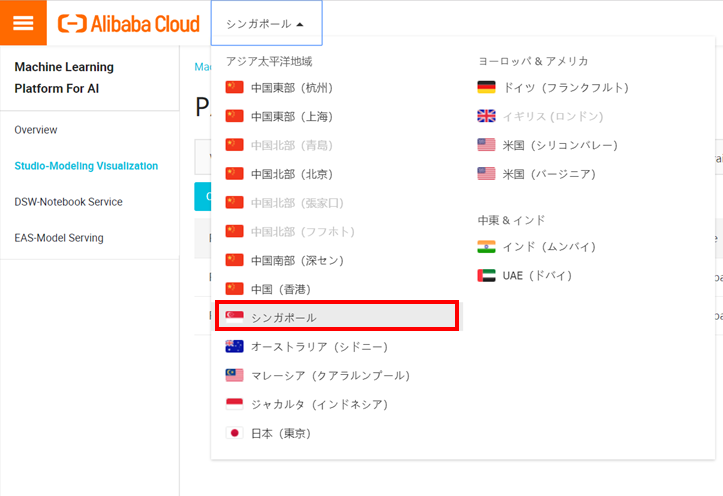Select ジャカルタ (インドネシア) region
This screenshot has width=723, height=496.
point(319,404)
